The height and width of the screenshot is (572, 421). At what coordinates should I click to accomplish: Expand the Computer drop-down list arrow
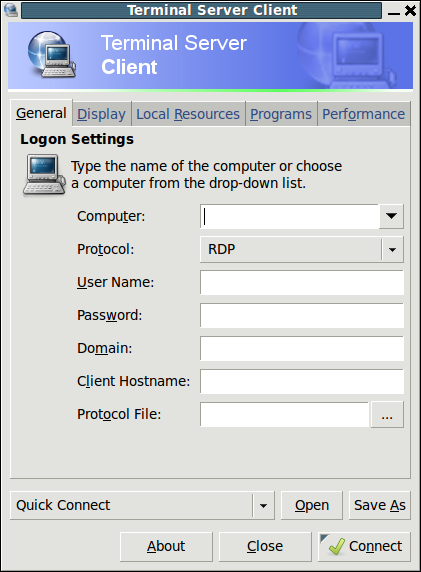(x=391, y=216)
